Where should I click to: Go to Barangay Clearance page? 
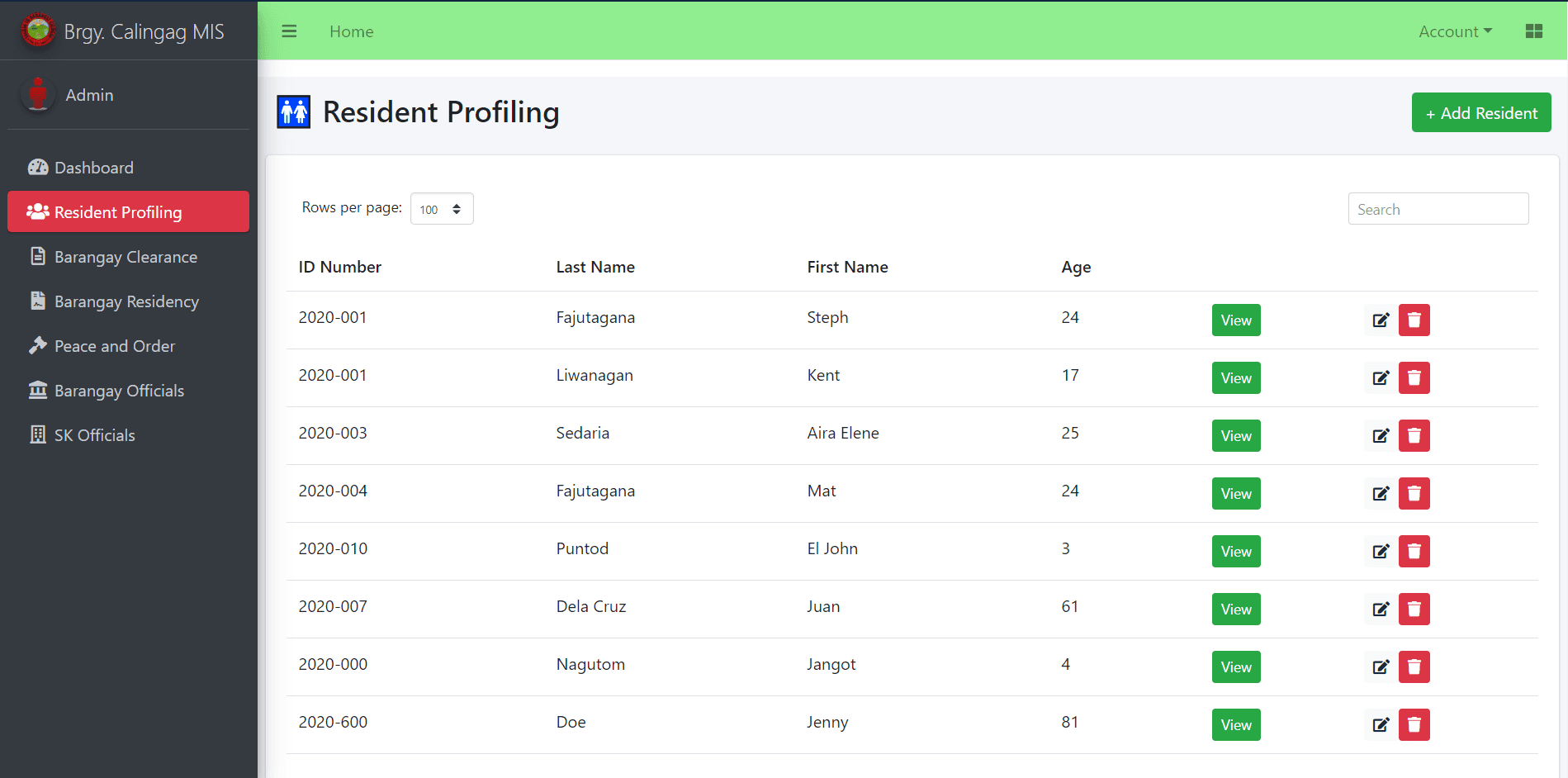tap(126, 257)
